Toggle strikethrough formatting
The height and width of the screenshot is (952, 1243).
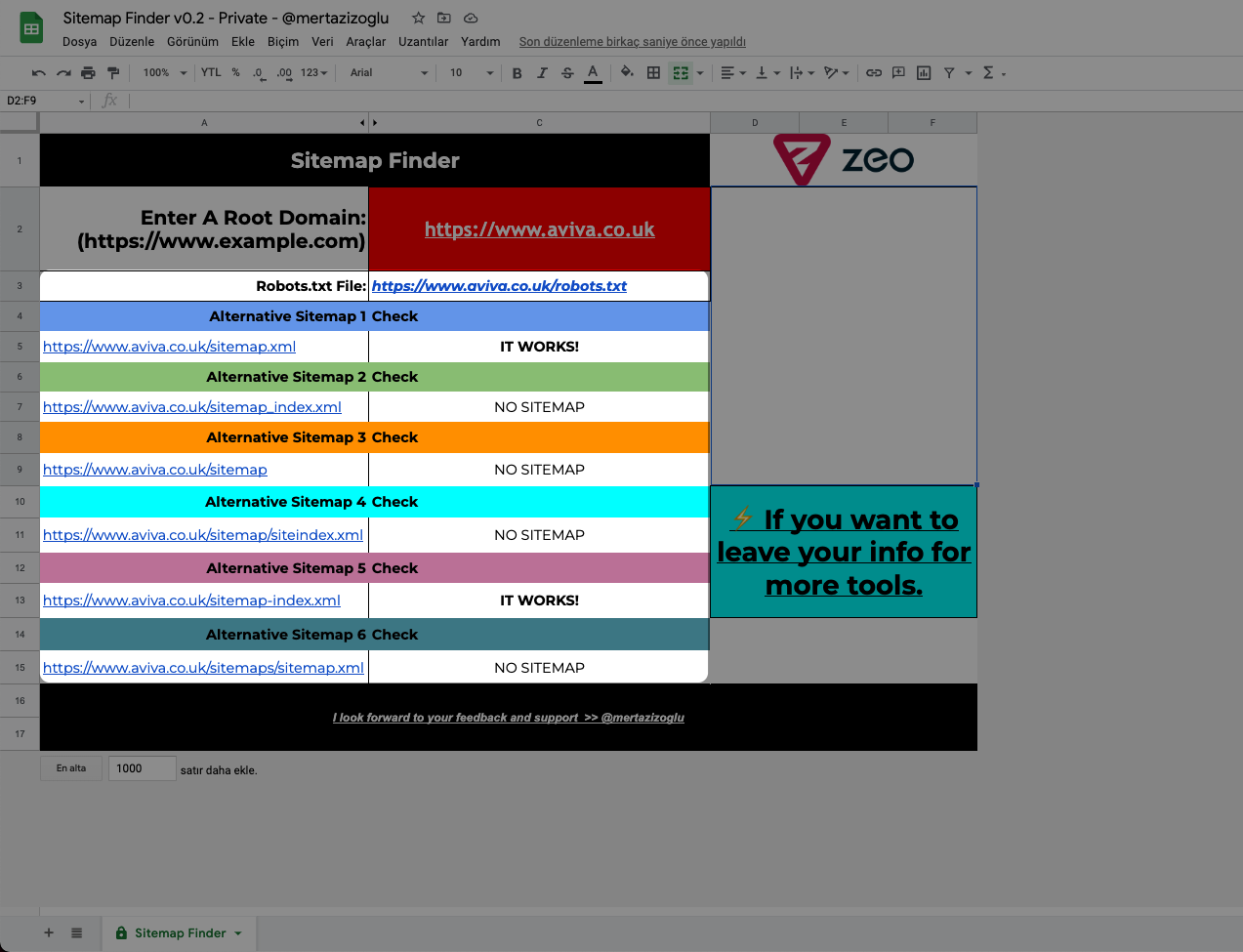(x=567, y=73)
